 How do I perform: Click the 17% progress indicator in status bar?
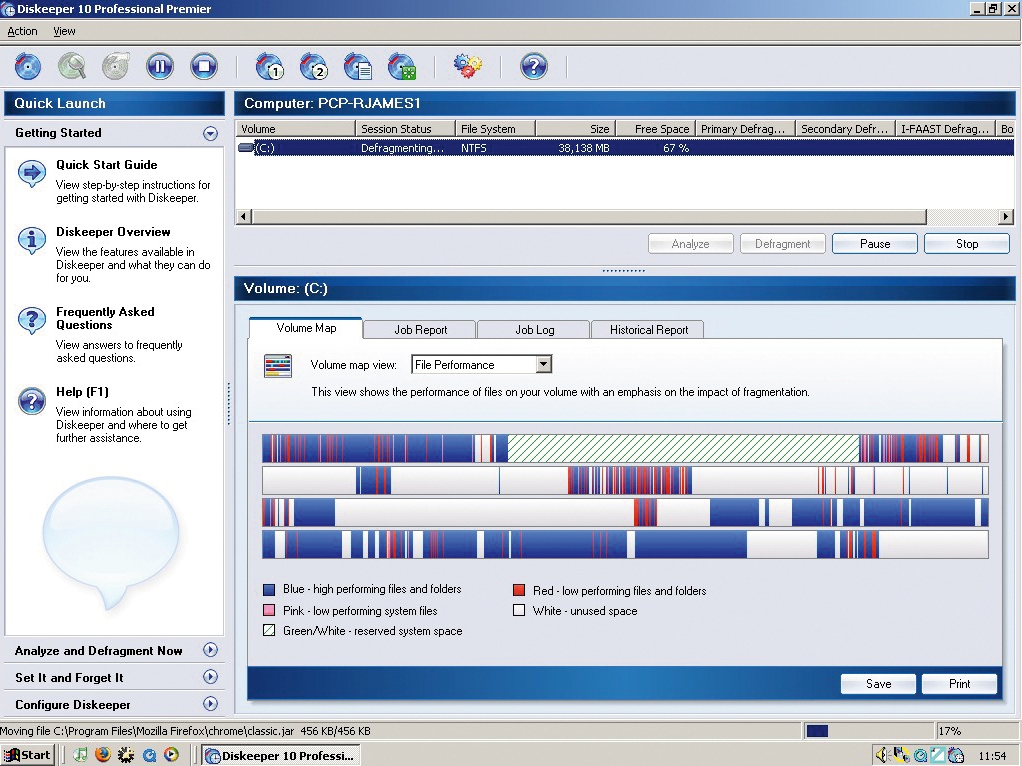[x=949, y=731]
